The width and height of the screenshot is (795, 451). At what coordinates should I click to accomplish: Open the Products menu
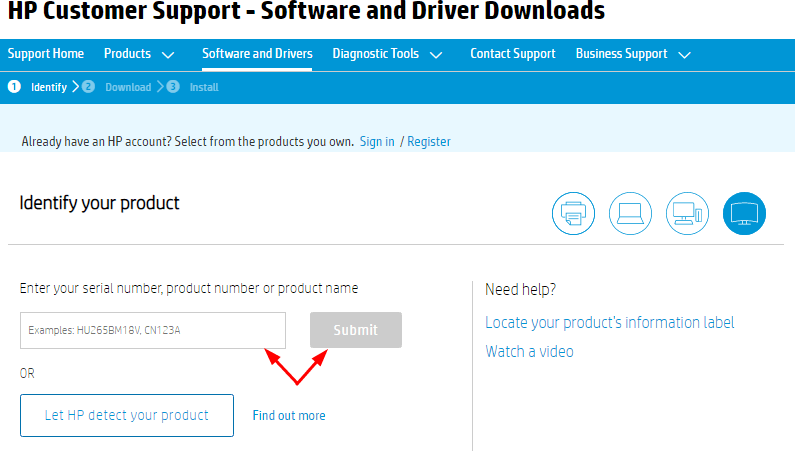pyautogui.click(x=127, y=54)
